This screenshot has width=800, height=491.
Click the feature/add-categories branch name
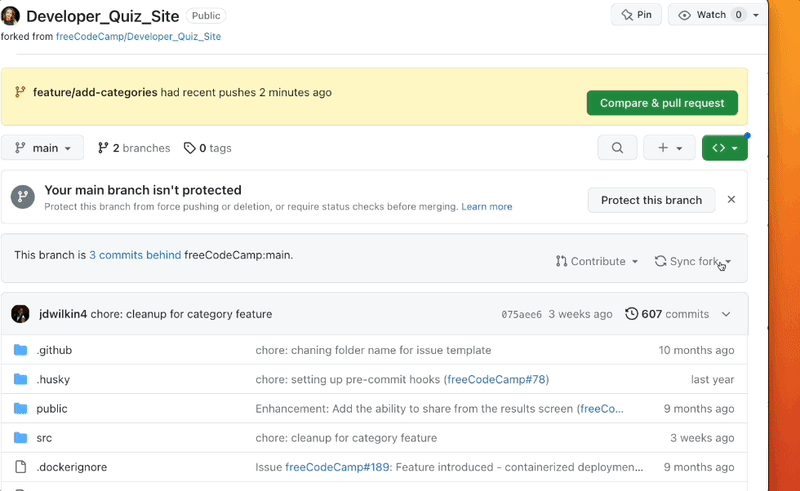pos(95,92)
